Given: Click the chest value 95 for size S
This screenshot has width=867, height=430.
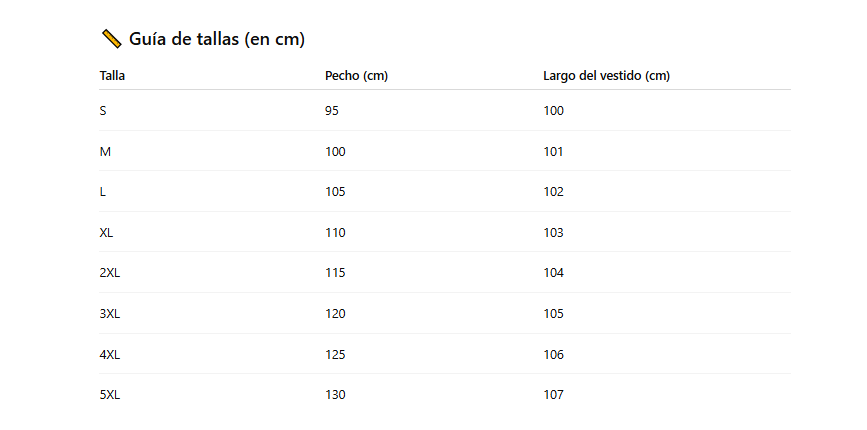Looking at the screenshot, I should coord(332,110).
